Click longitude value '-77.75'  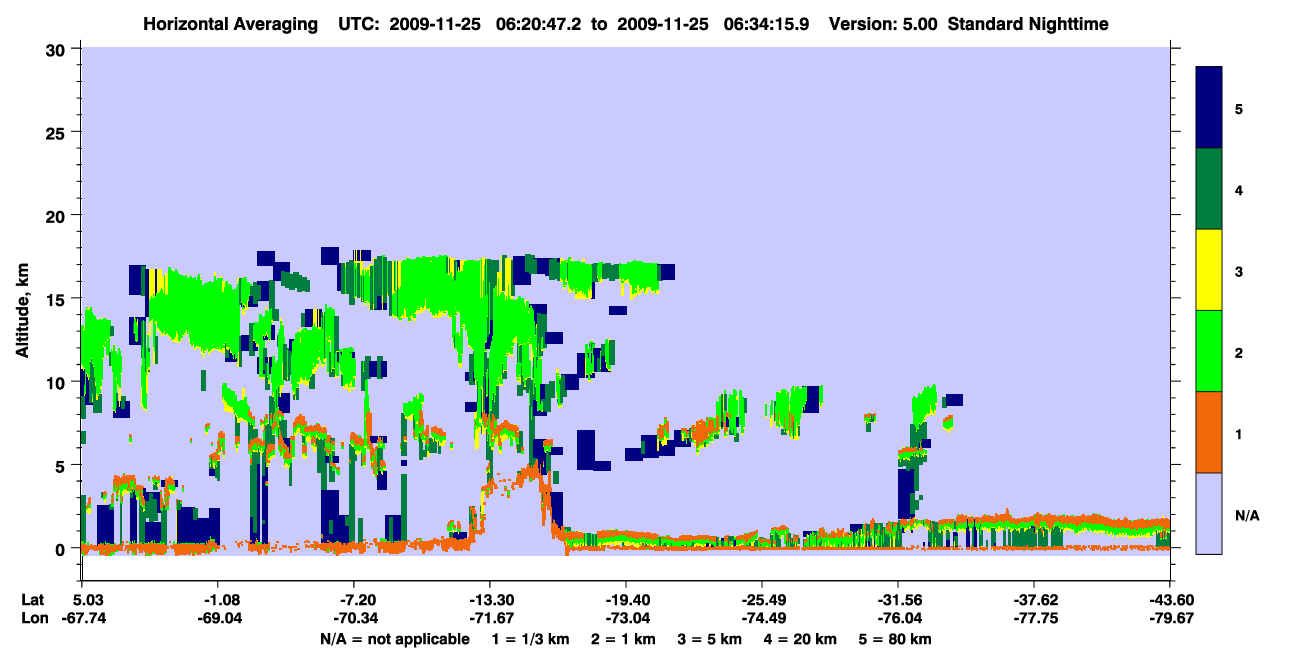1034,618
